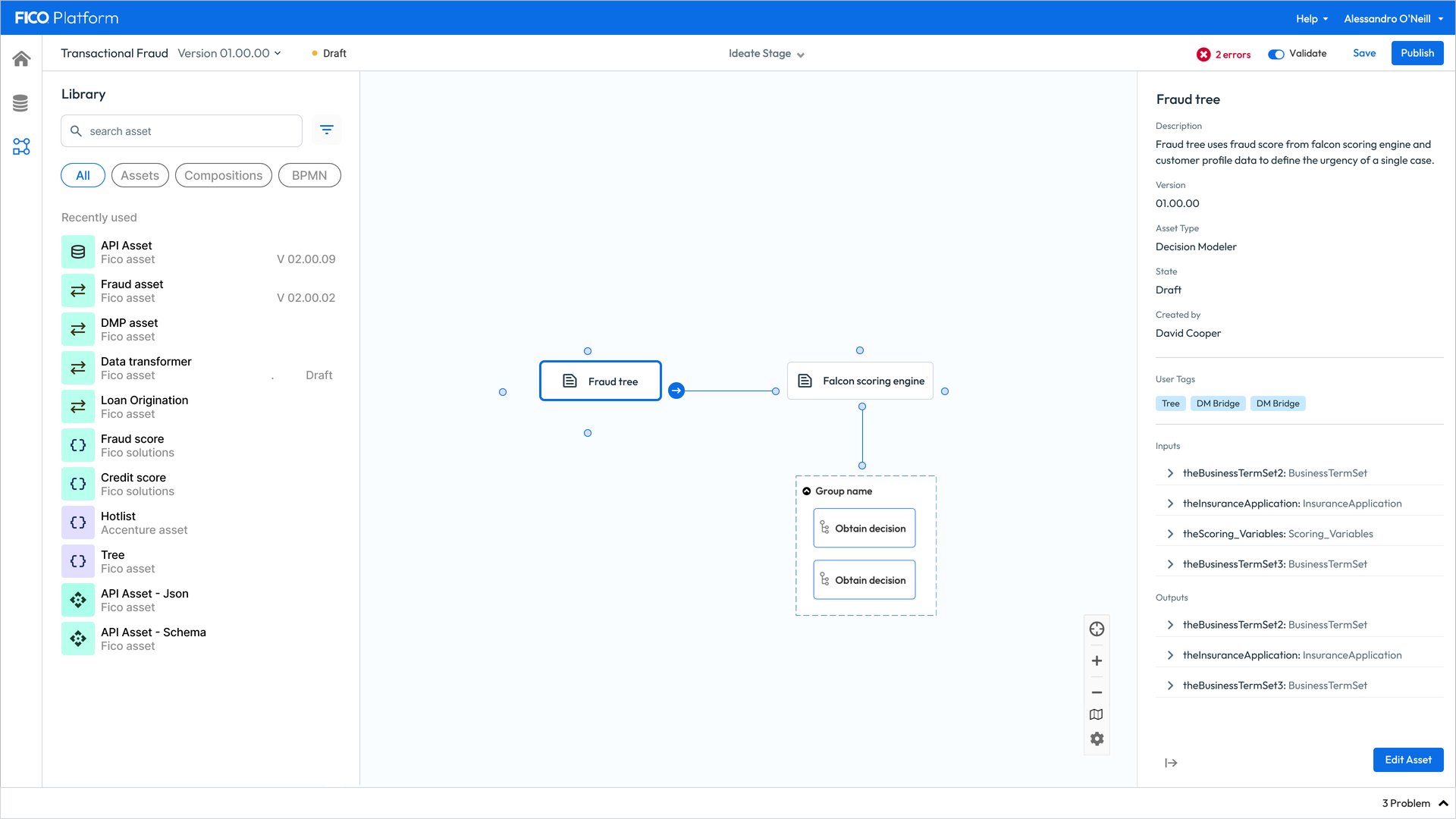Click the 'Decision Modeler' asset type text
1456x819 pixels.
[1196, 246]
